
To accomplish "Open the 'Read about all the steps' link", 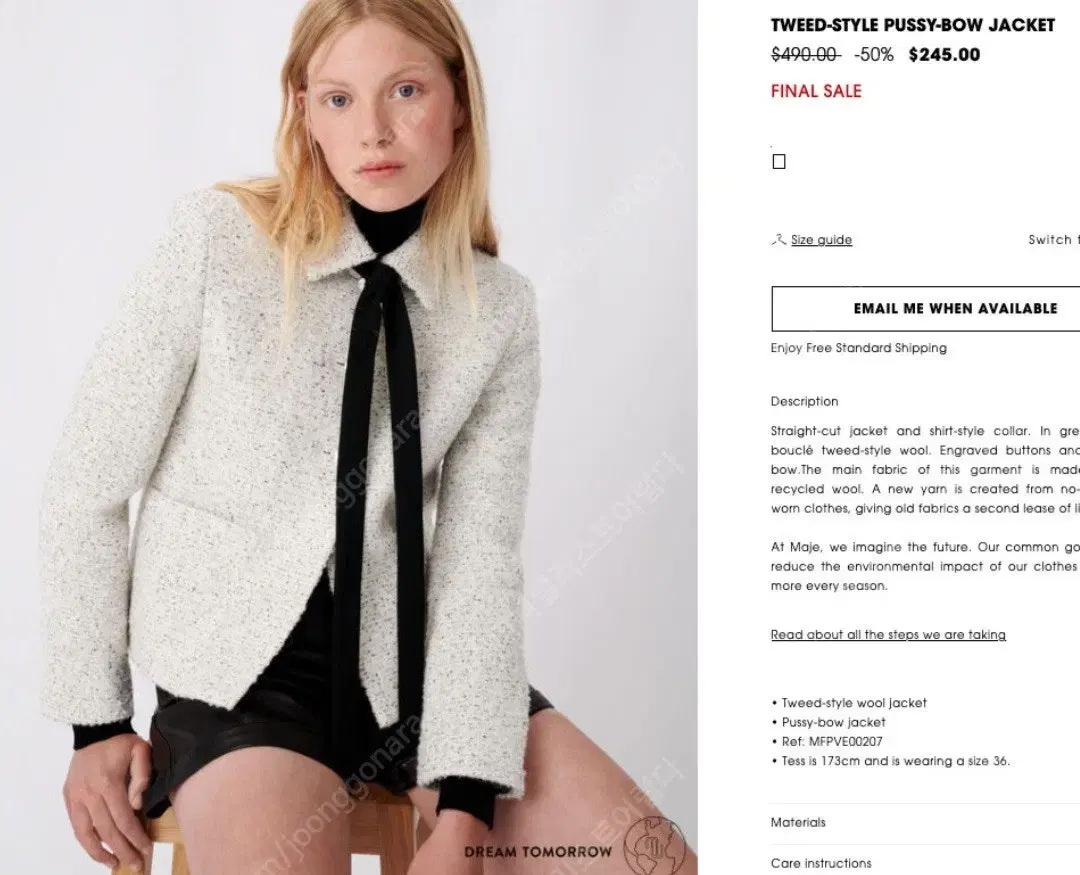I will (888, 635).
